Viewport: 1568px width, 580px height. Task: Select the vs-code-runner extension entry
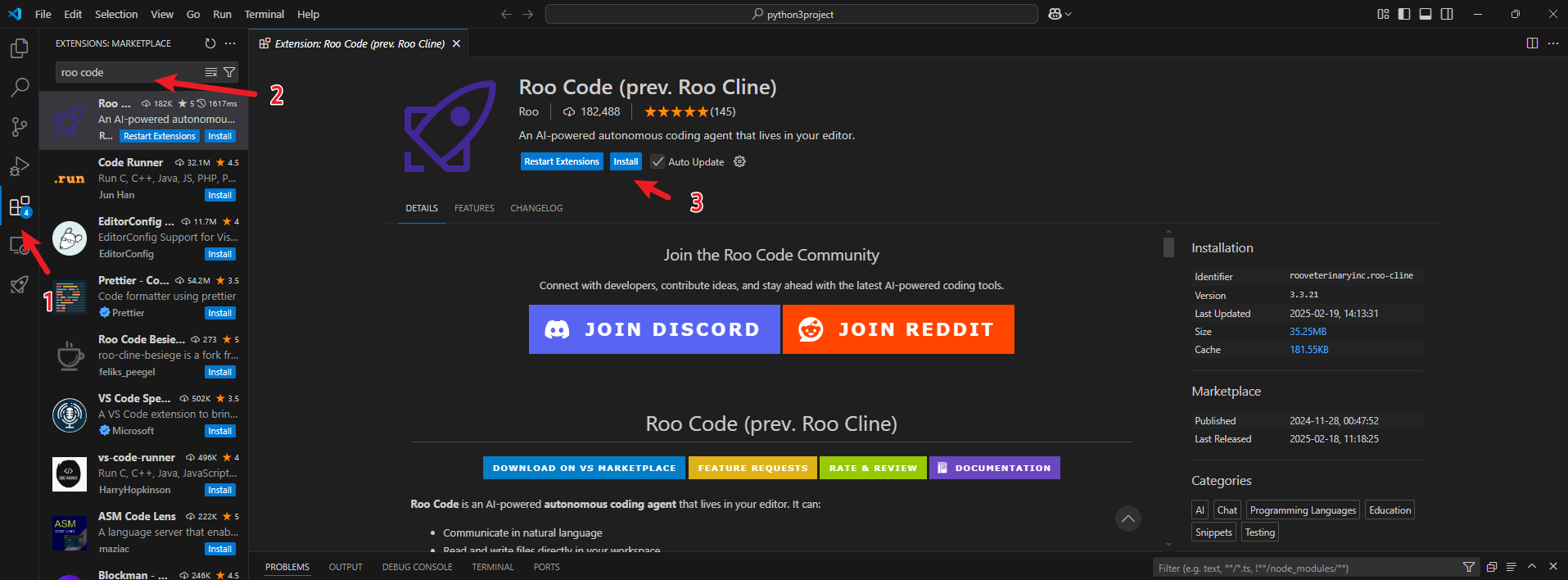(143, 474)
